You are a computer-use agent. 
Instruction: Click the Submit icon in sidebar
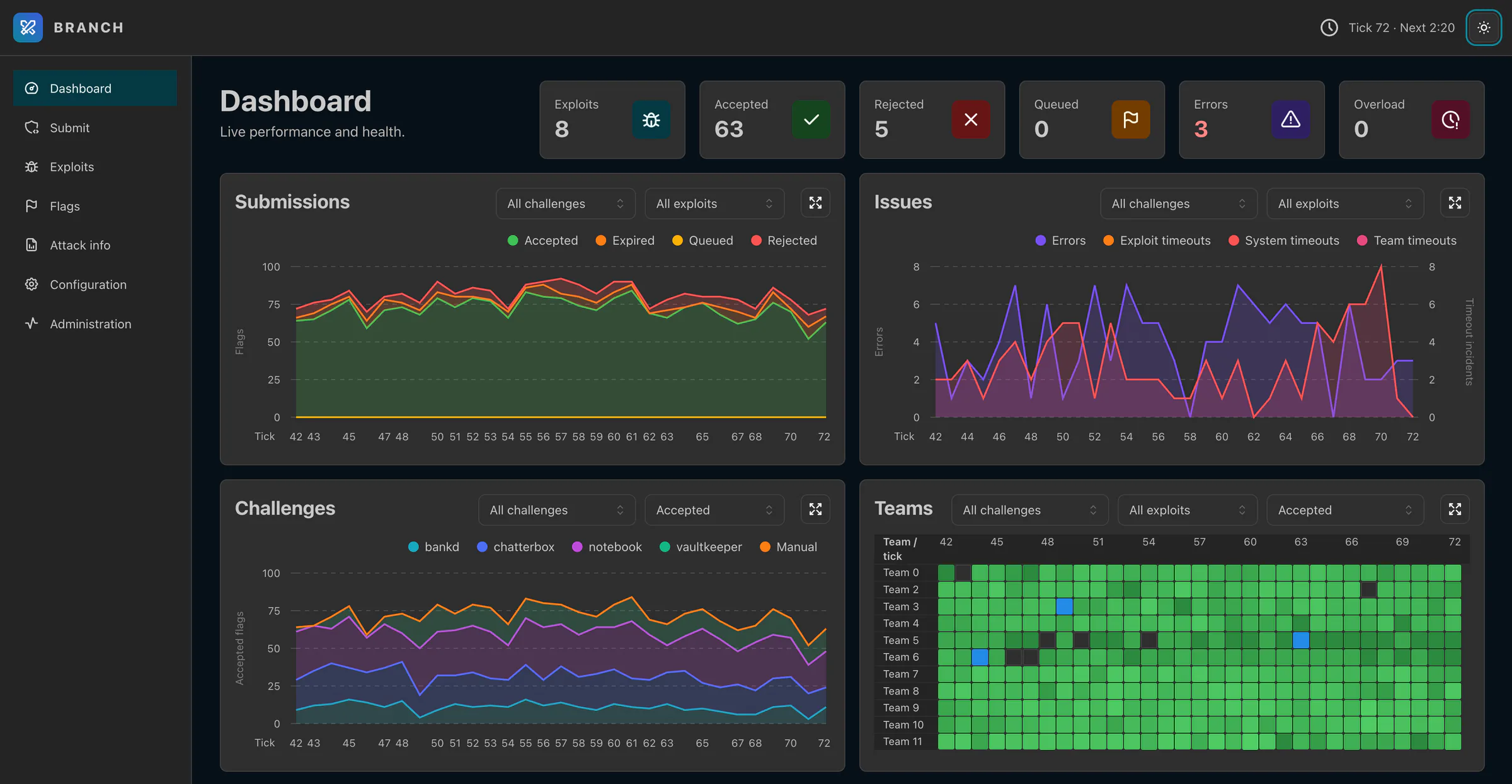coord(31,128)
